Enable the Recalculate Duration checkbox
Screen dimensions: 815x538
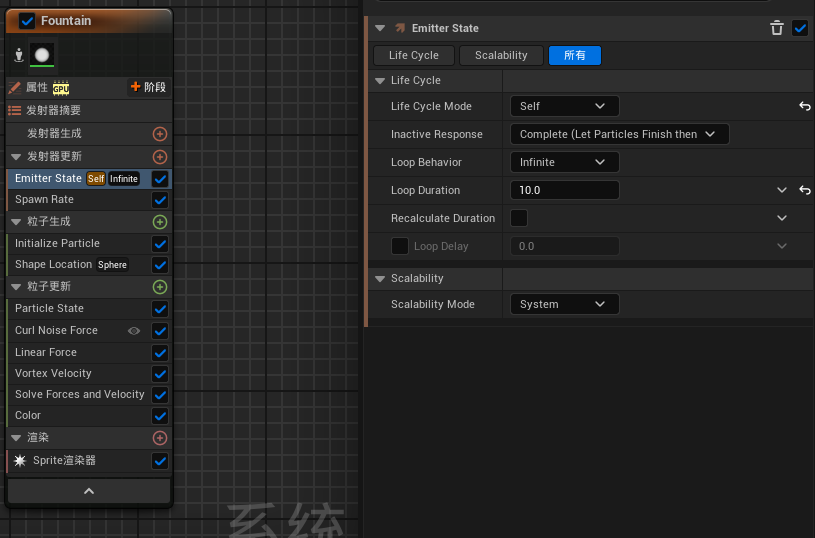[519, 218]
